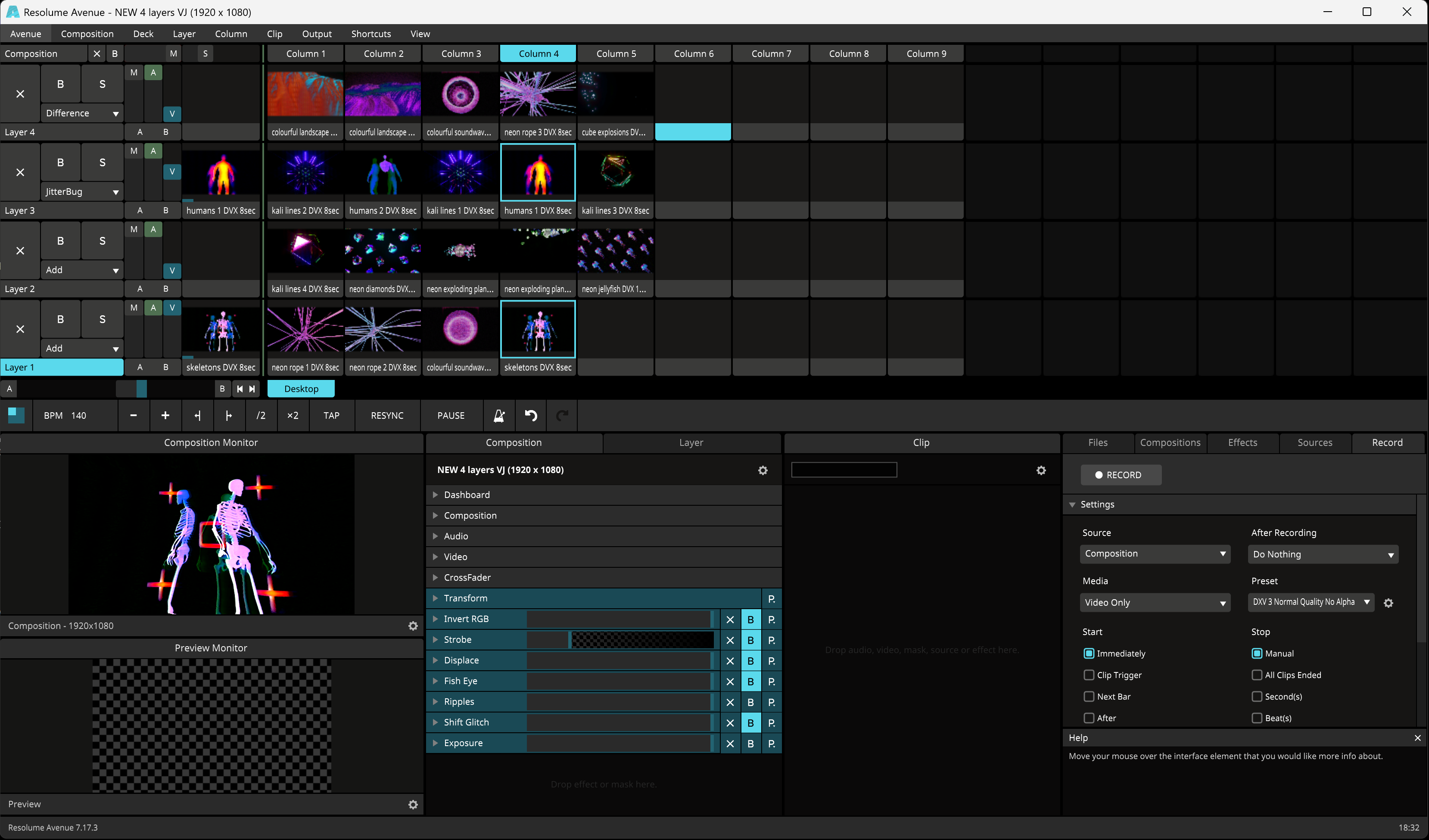
Task: Click the TAP tempo button
Action: (331, 416)
